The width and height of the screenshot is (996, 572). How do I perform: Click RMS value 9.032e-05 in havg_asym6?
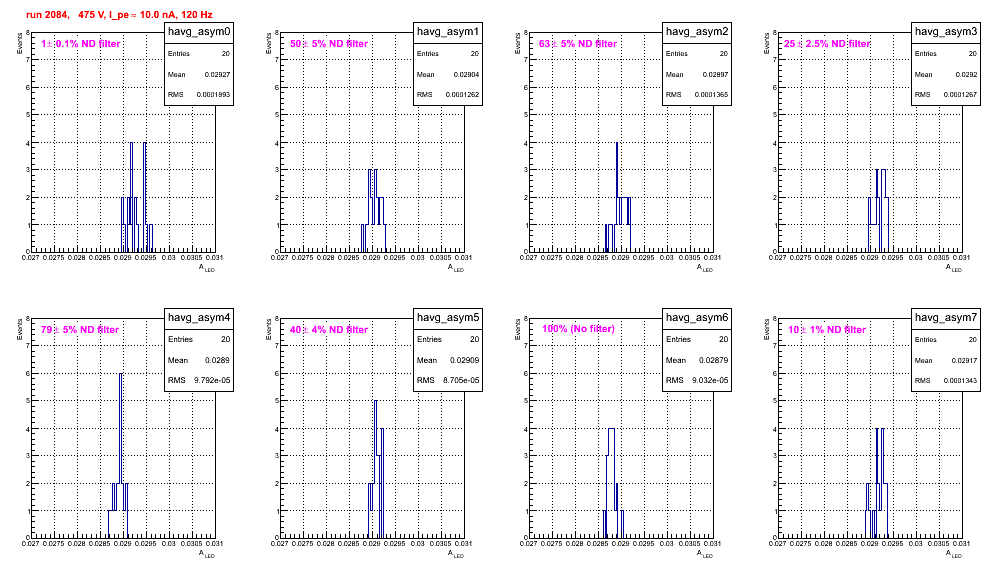[710, 381]
